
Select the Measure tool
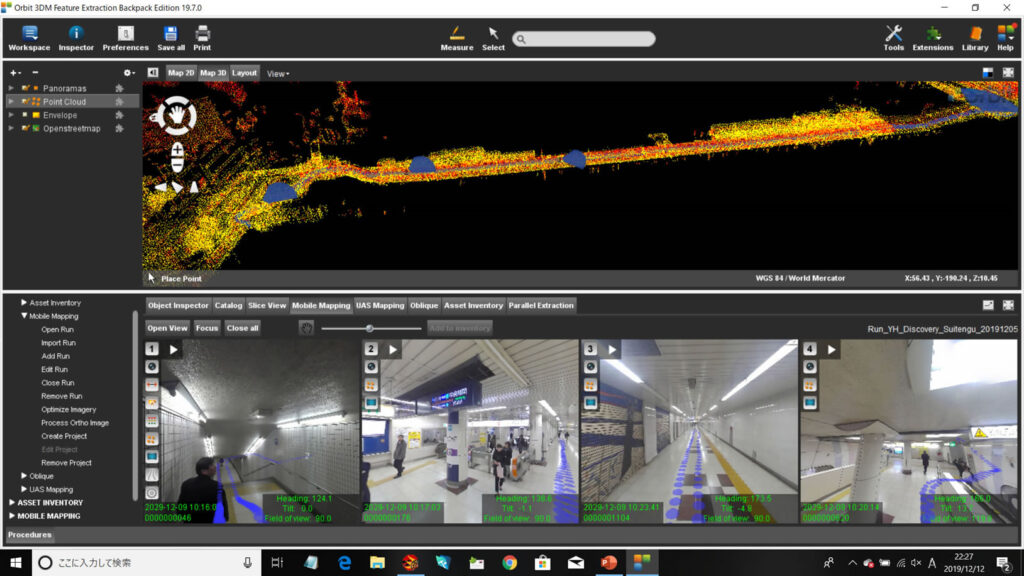(457, 37)
